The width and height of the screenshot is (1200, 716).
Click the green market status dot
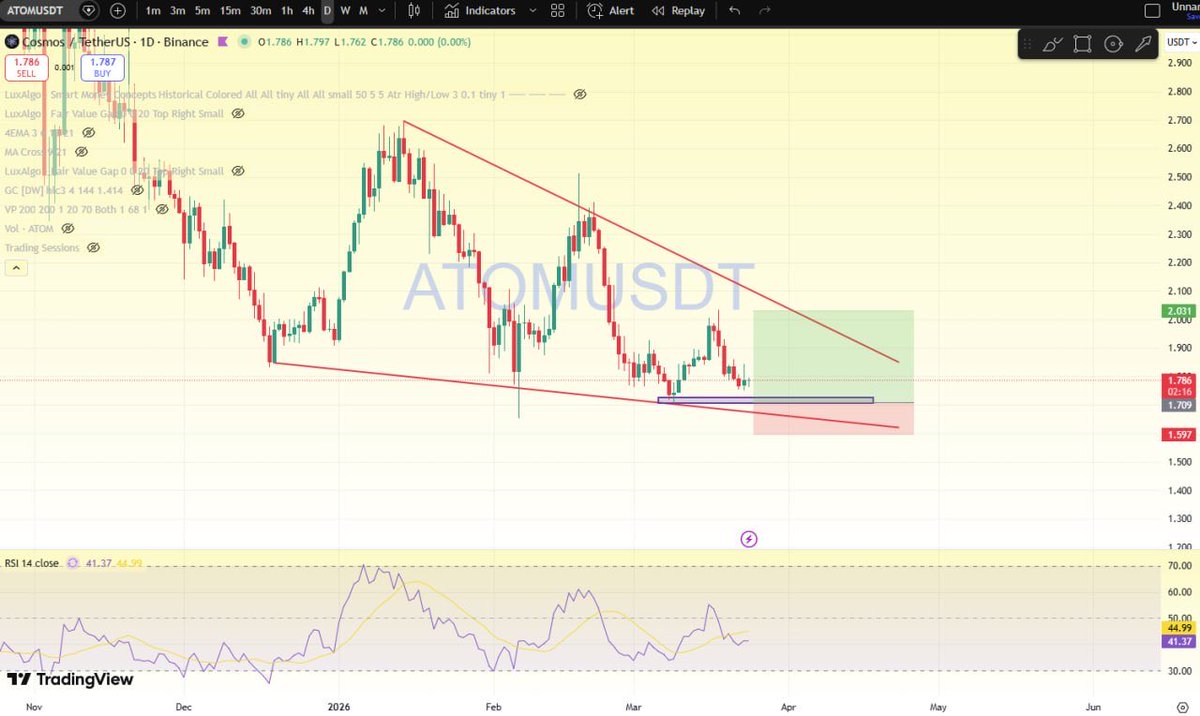pos(243,42)
